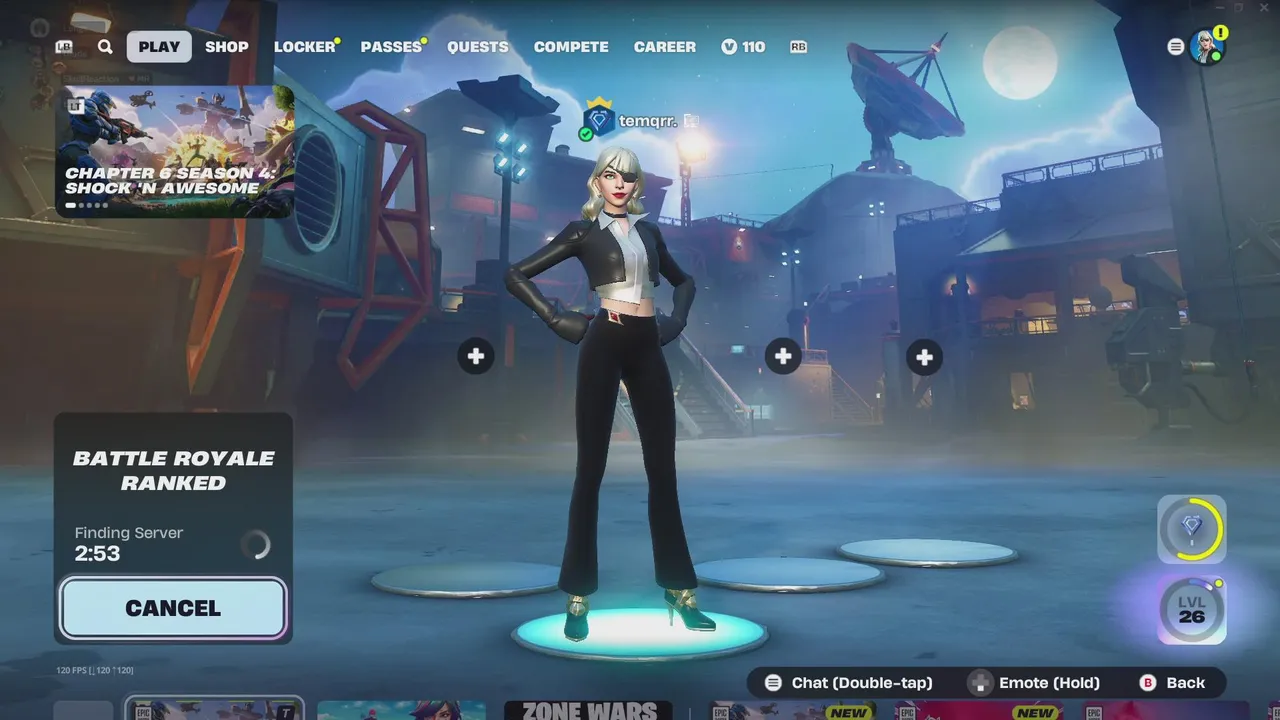The width and height of the screenshot is (1280, 720).
Task: Click the BATTLE ROYALE RANKED mode title
Action: pyautogui.click(x=174, y=470)
